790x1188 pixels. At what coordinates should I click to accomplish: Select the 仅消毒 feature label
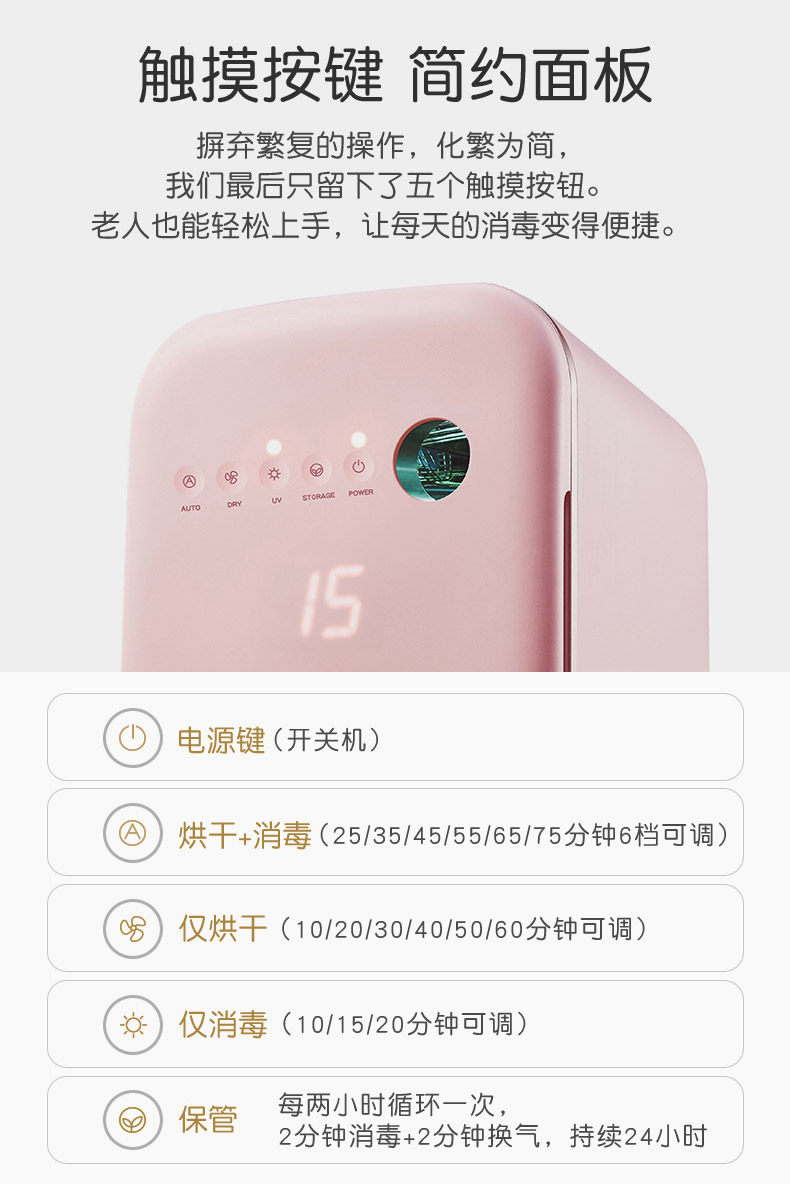click(x=223, y=1024)
